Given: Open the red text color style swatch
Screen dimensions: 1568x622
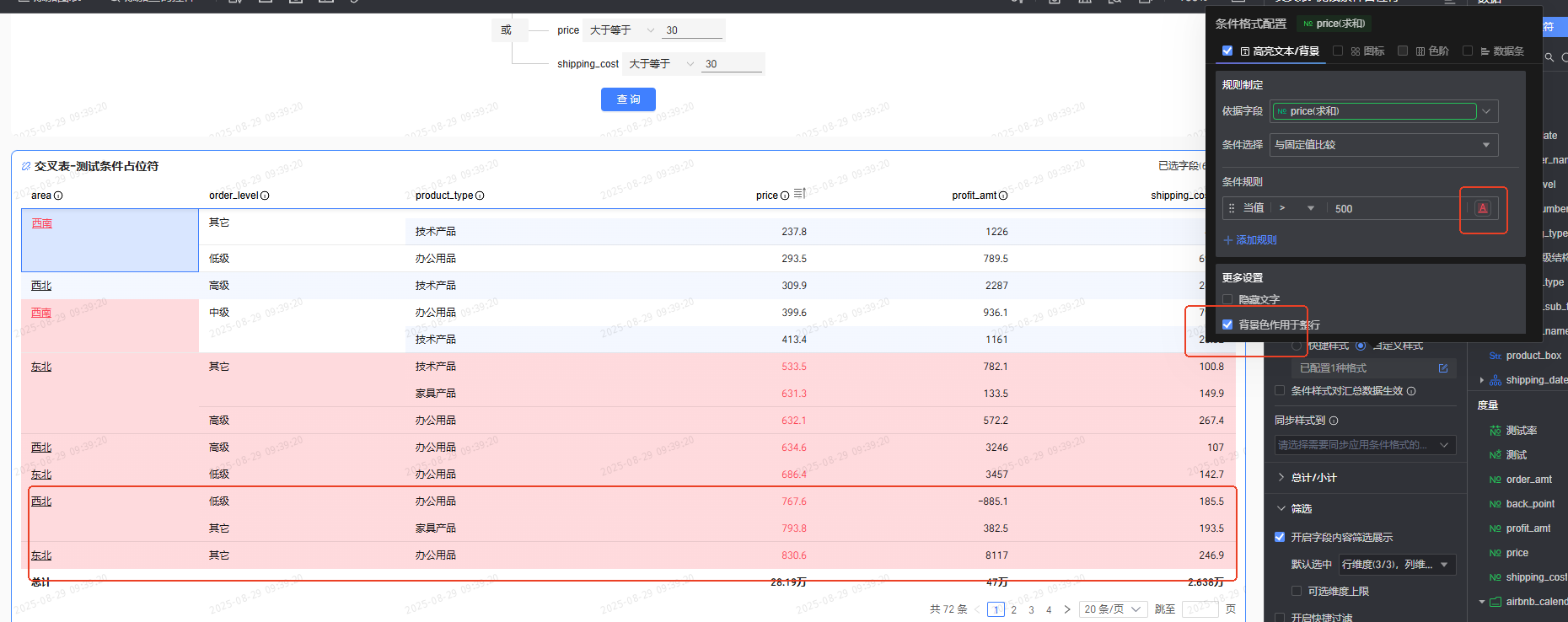Looking at the screenshot, I should tap(1482, 208).
